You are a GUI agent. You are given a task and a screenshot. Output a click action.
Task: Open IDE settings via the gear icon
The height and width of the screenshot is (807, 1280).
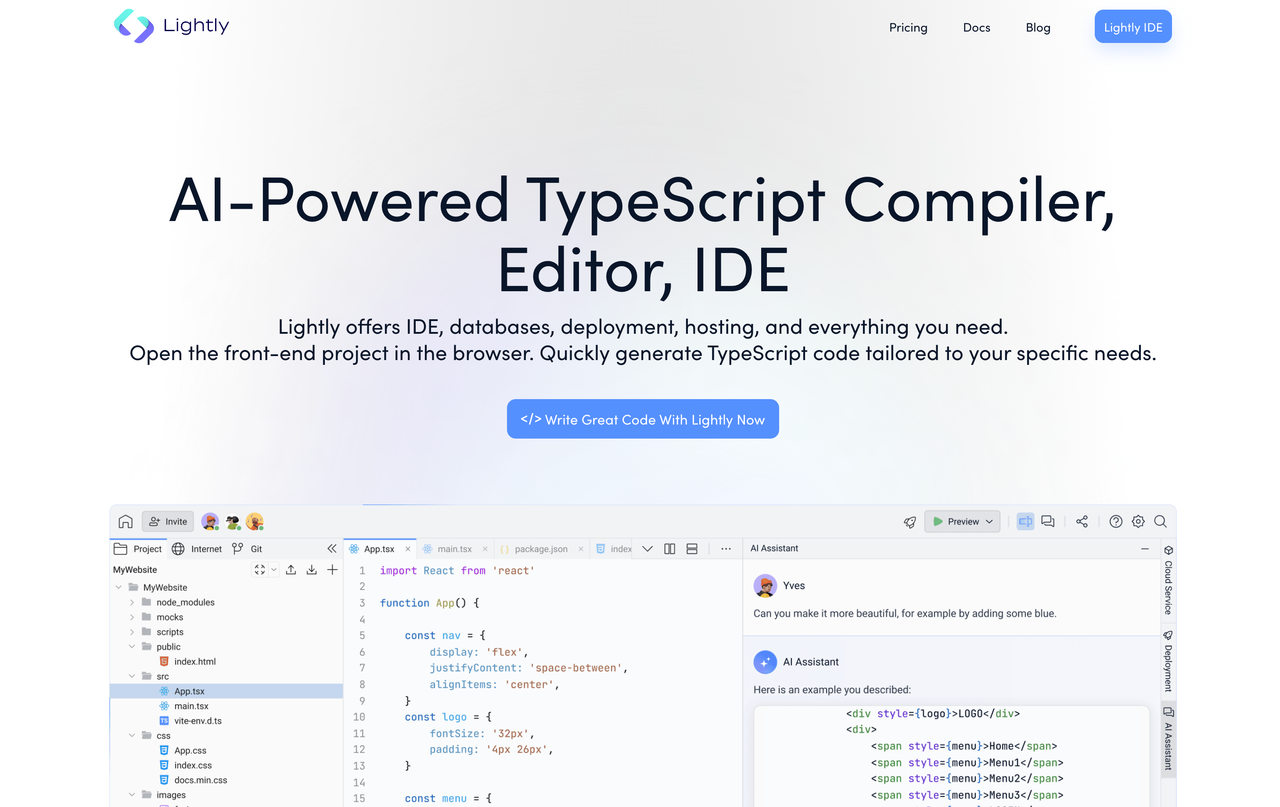point(1138,521)
